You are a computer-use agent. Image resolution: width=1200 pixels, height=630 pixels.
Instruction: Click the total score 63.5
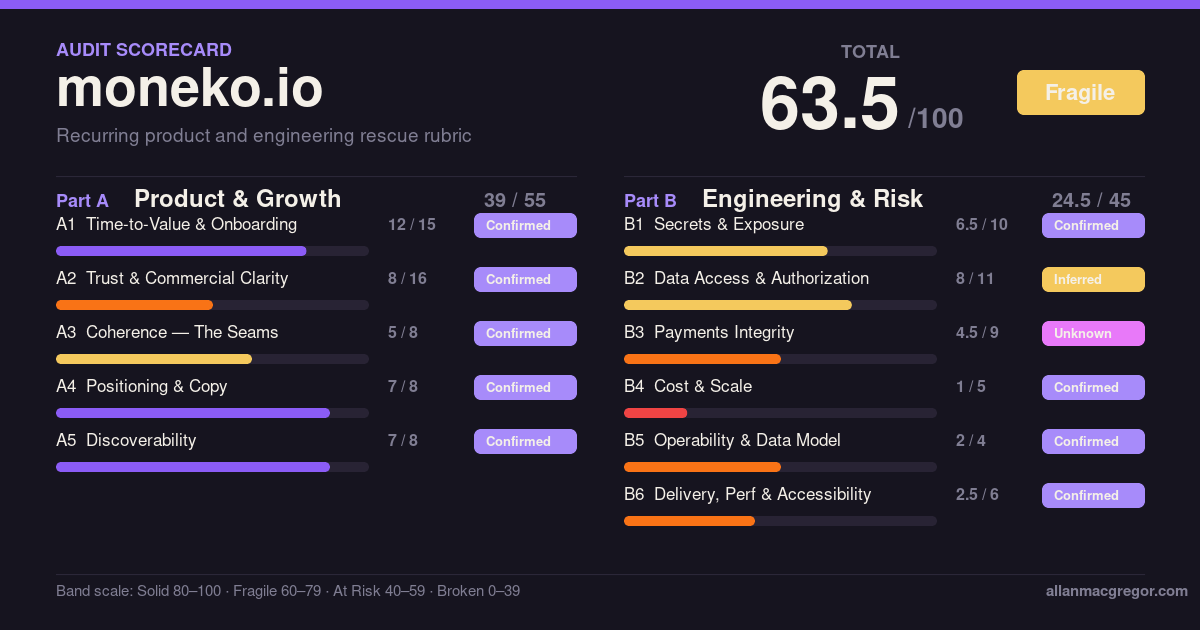pyautogui.click(x=829, y=105)
